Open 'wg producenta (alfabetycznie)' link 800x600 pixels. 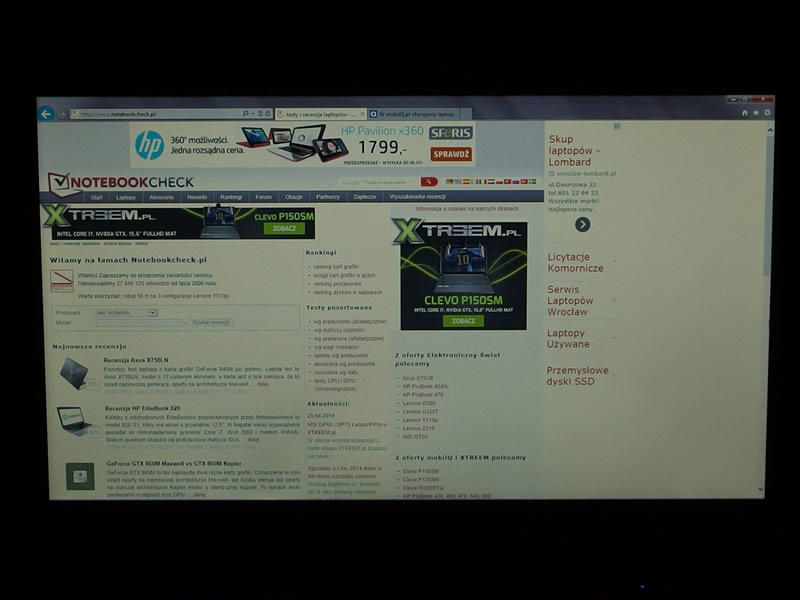[350, 321]
